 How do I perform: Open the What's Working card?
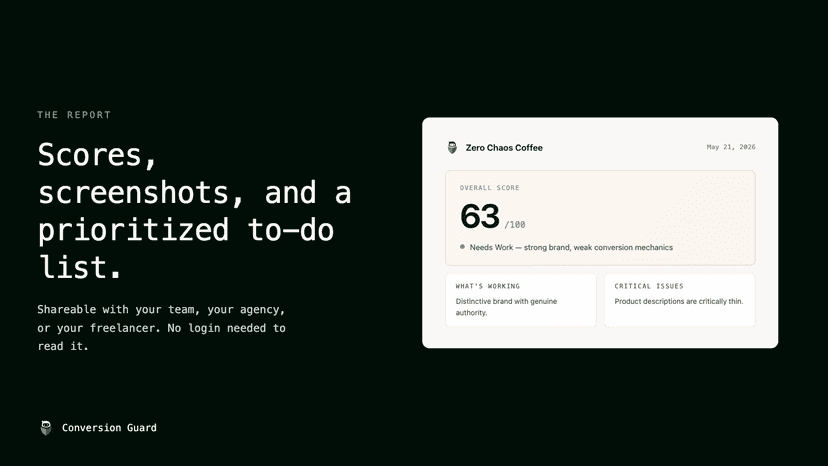[x=521, y=300]
